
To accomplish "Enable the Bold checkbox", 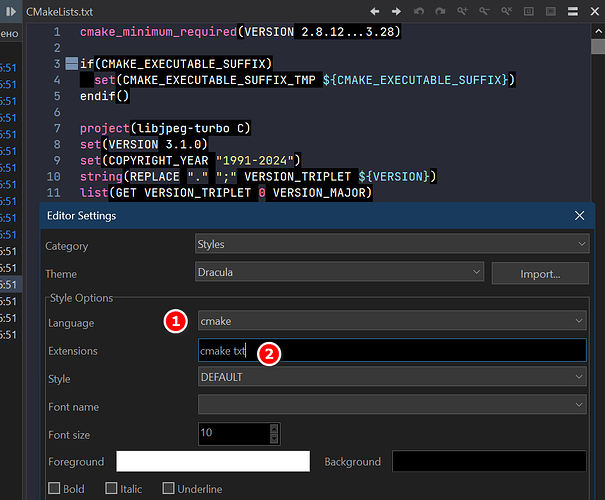I will pyautogui.click(x=54, y=488).
